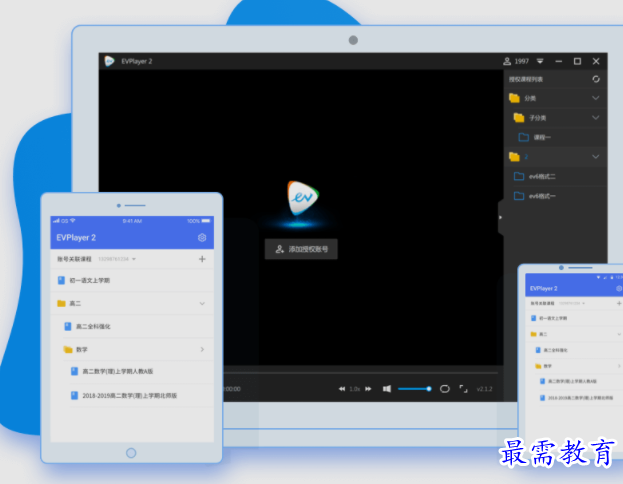
Task: Click the blue book icon of tablet 初一语文上学期
Action: click(61, 281)
